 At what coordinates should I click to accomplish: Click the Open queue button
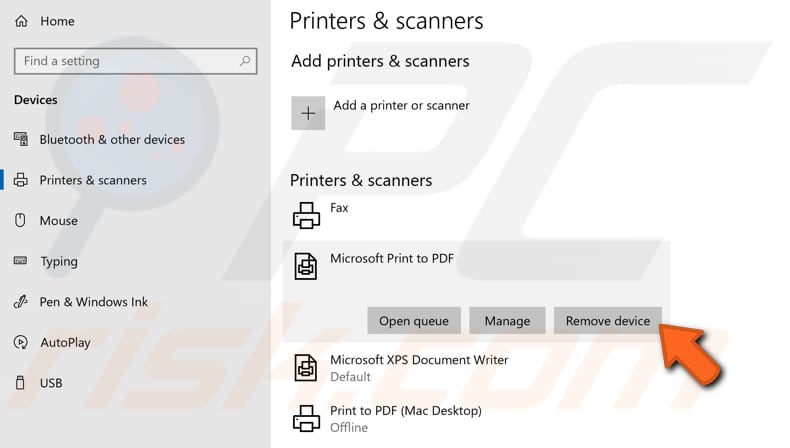[x=414, y=321]
